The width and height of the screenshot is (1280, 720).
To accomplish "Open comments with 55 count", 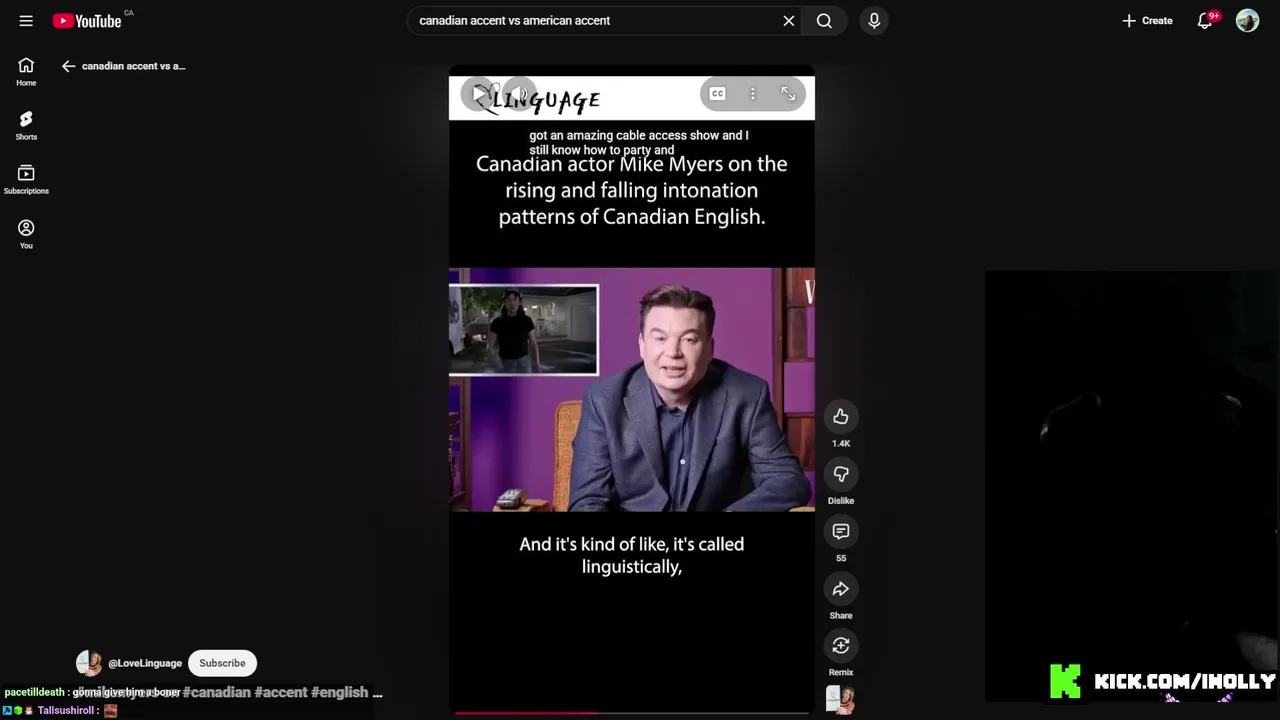I will coord(841,531).
